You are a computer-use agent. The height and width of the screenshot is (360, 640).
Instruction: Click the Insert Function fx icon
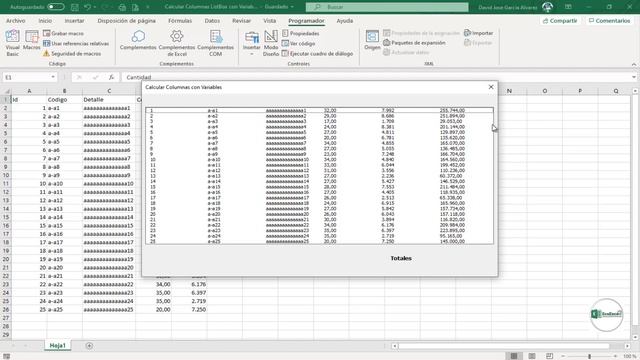tap(111, 77)
